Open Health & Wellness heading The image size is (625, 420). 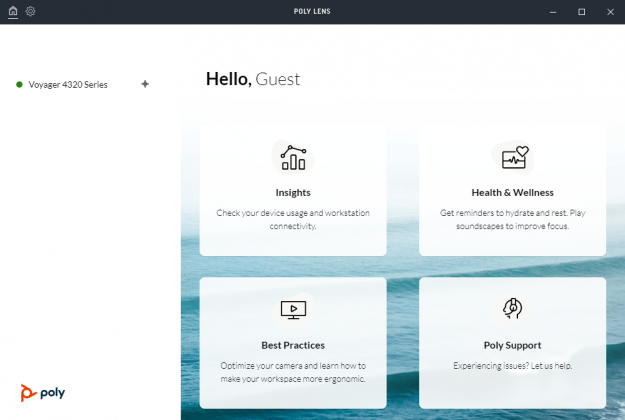tap(512, 192)
